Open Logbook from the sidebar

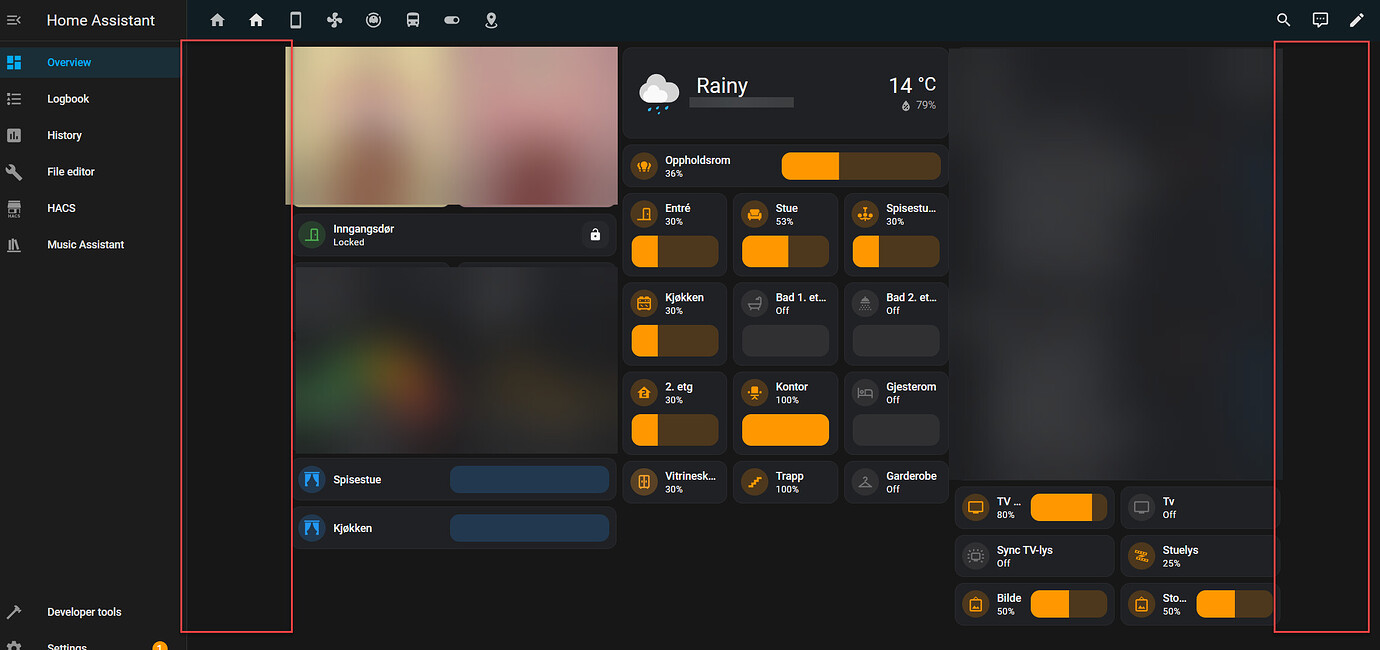(67, 98)
